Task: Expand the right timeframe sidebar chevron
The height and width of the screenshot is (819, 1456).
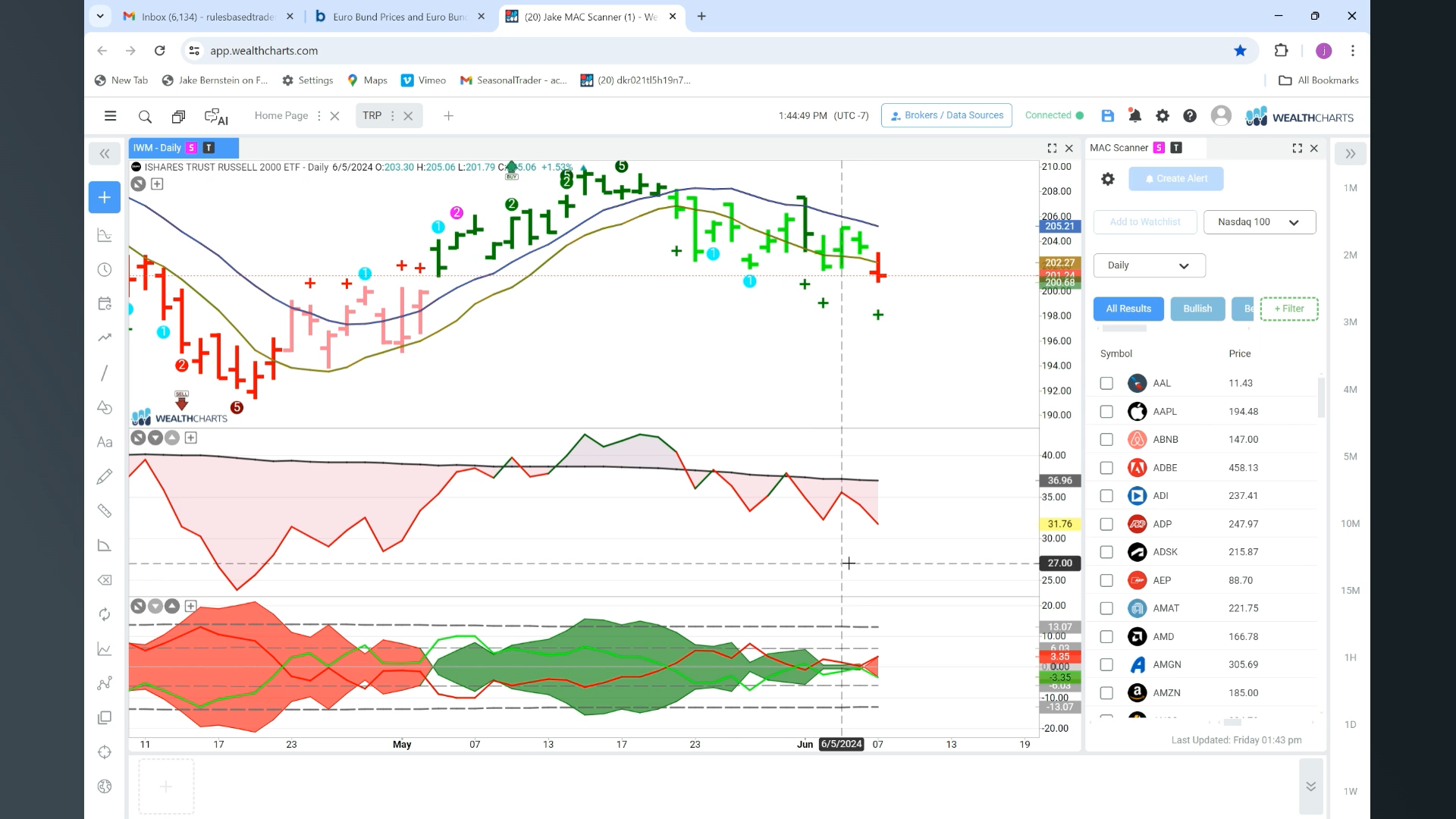Action: pos(1351,154)
